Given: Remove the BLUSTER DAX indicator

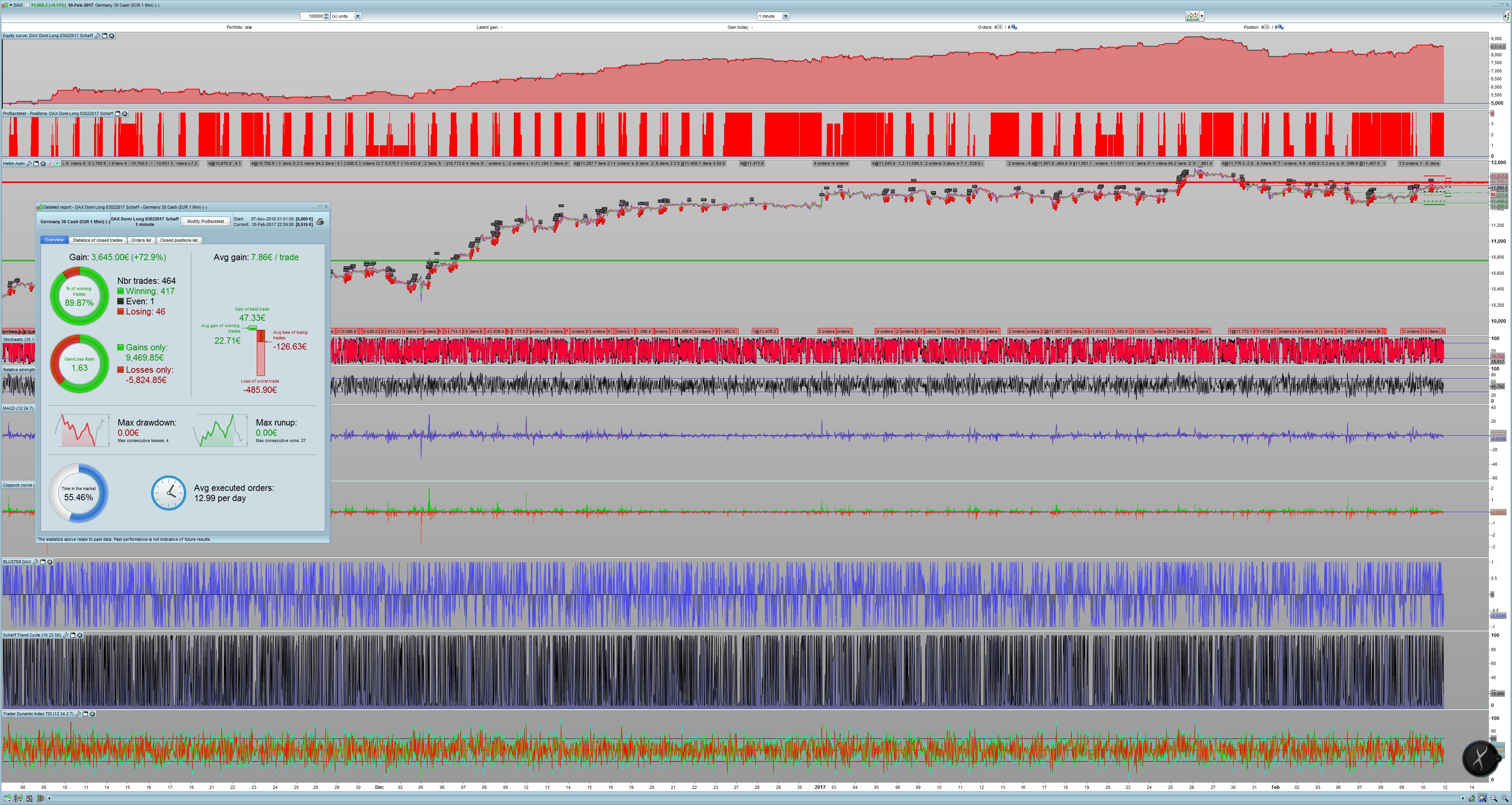Looking at the screenshot, I should 50,562.
